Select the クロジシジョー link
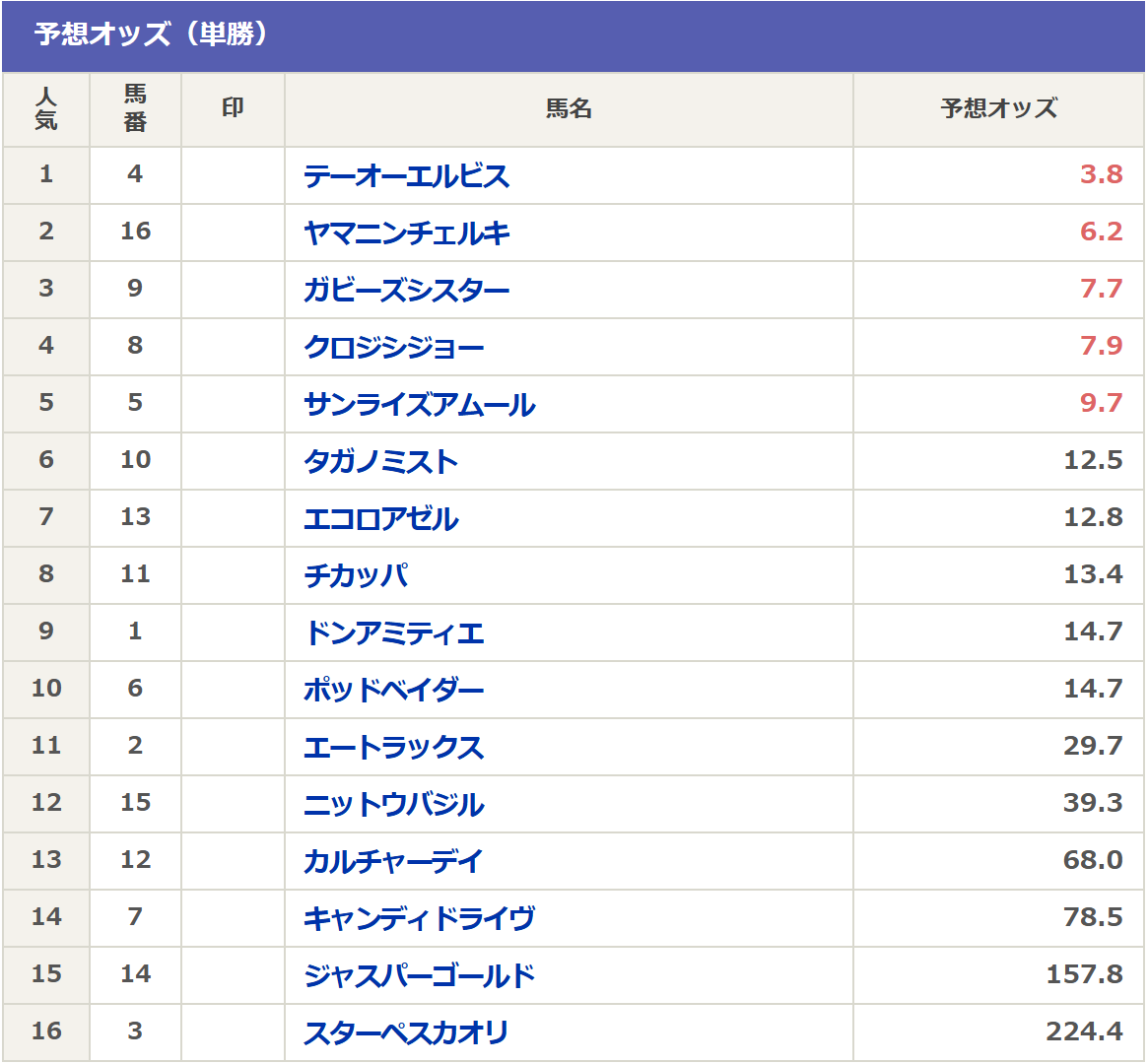The height and width of the screenshot is (1064, 1148). [393, 348]
